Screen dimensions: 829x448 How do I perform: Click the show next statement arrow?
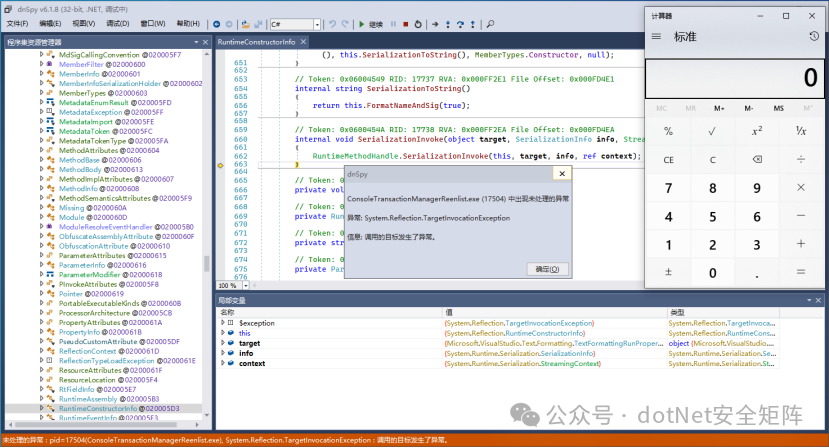tap(435, 24)
